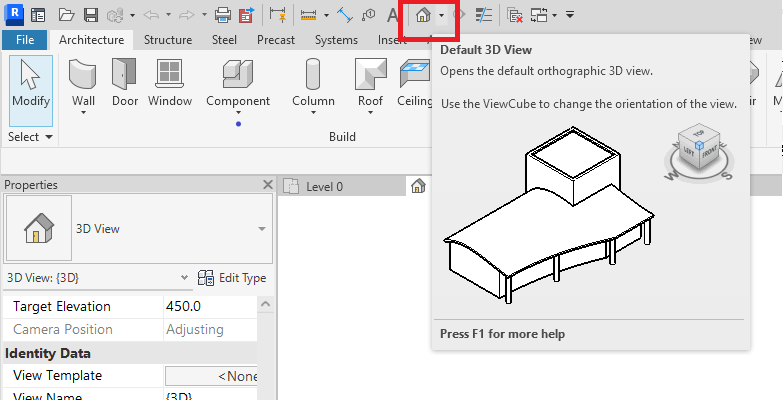783x400 pixels.
Task: Close the Properties panel
Action: (x=268, y=185)
